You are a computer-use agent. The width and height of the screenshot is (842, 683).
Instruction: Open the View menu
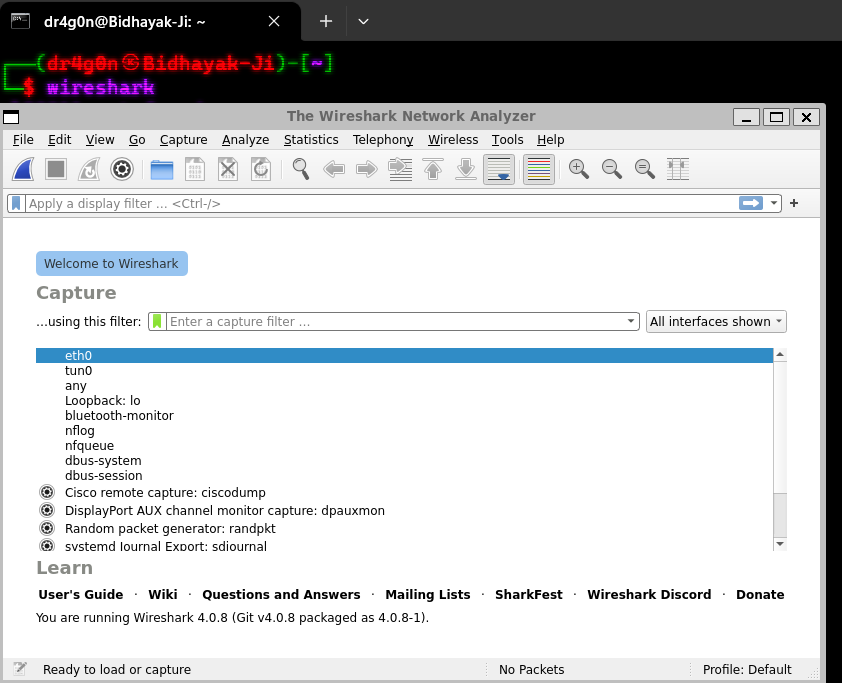tap(100, 140)
